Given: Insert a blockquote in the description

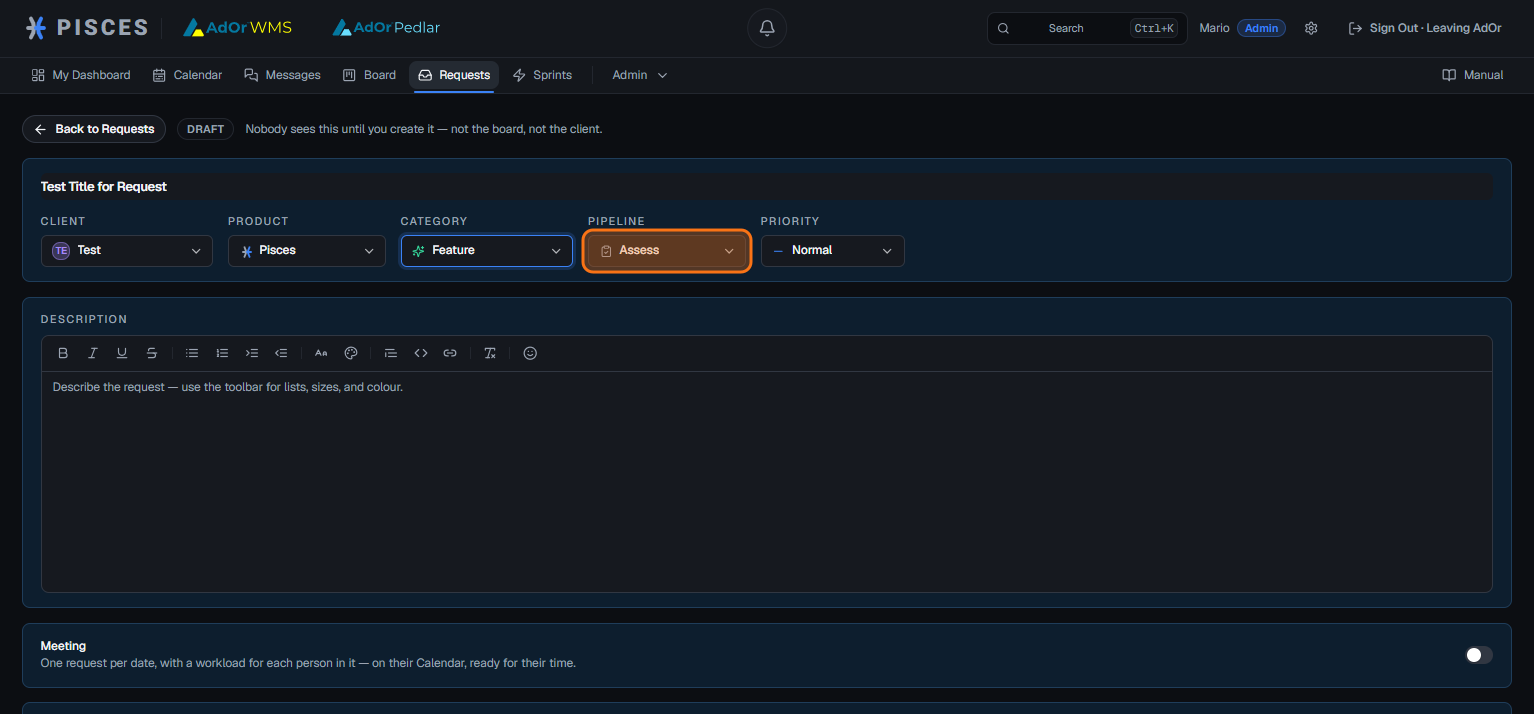Looking at the screenshot, I should coord(391,353).
